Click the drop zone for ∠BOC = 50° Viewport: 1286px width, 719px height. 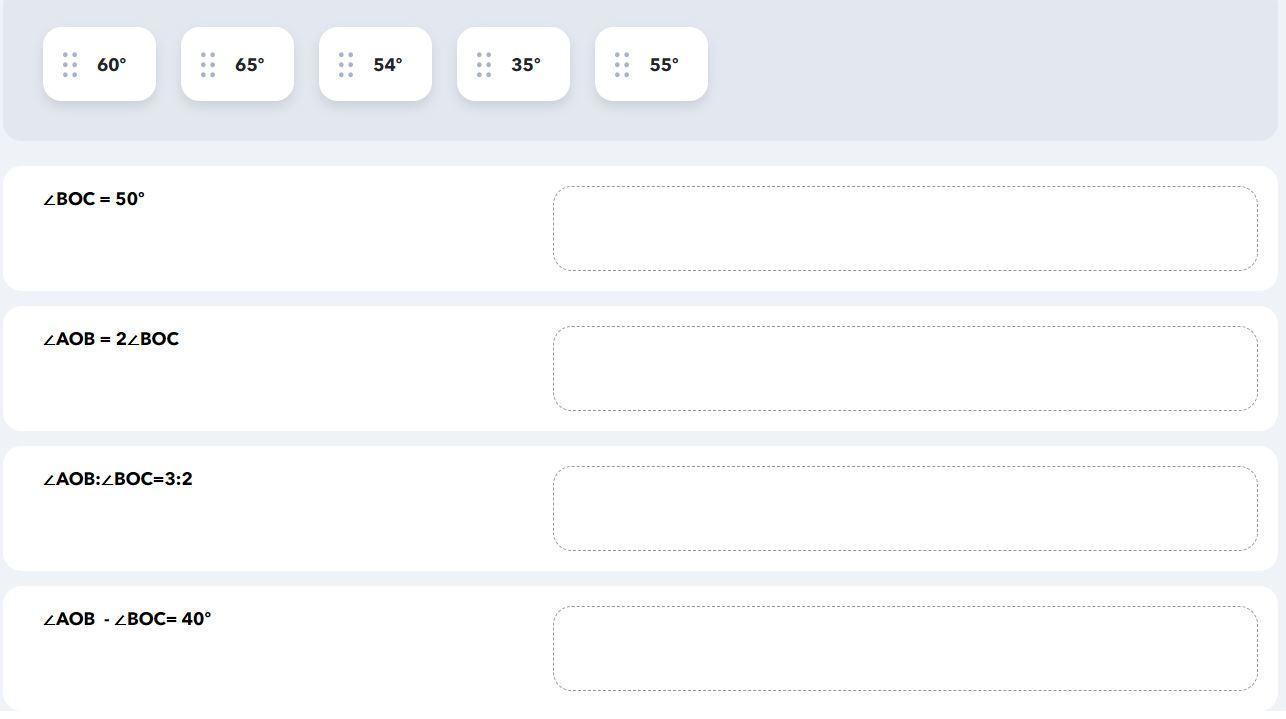pyautogui.click(x=905, y=228)
